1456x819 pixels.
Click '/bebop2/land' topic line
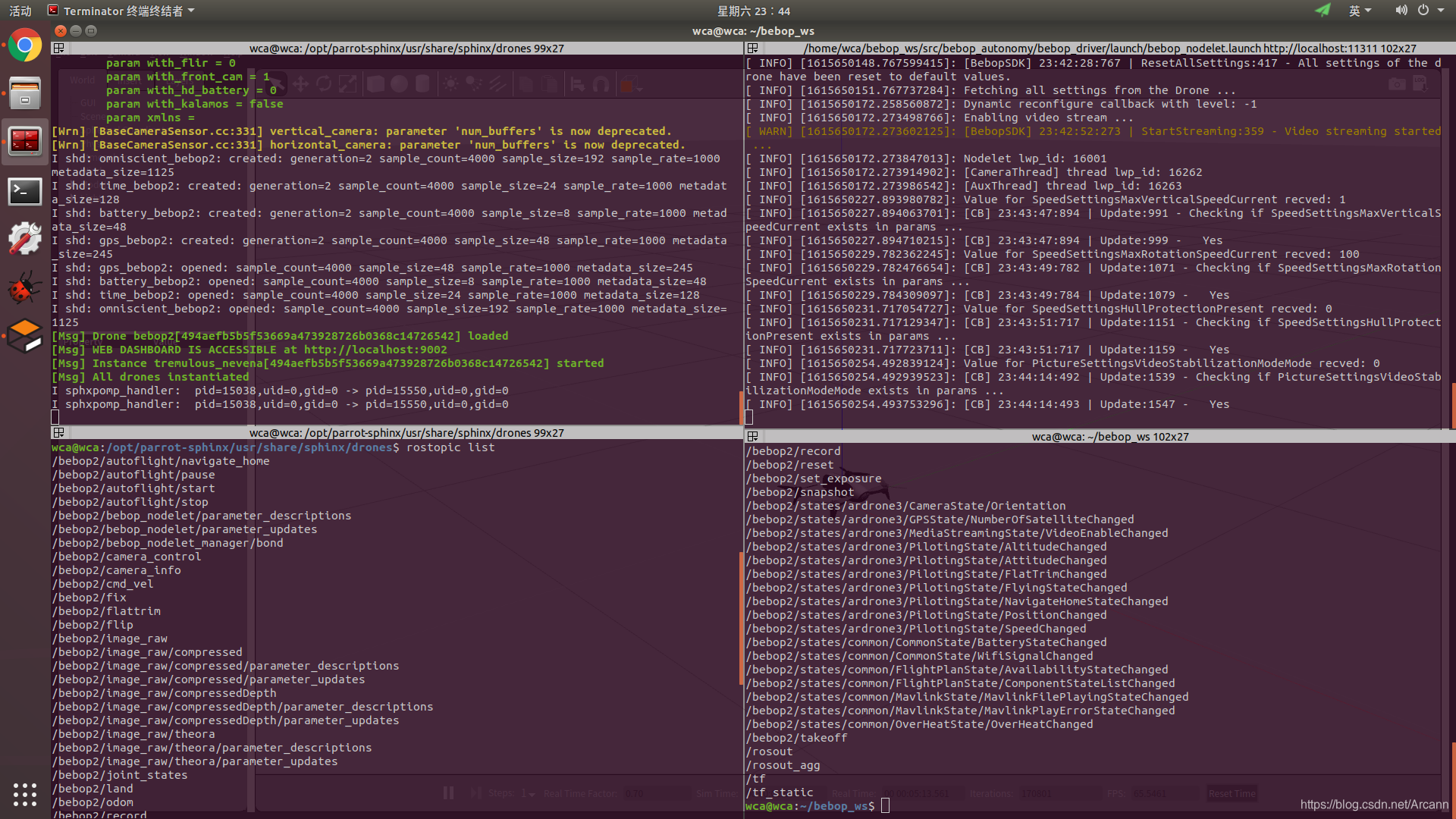[x=93, y=789]
